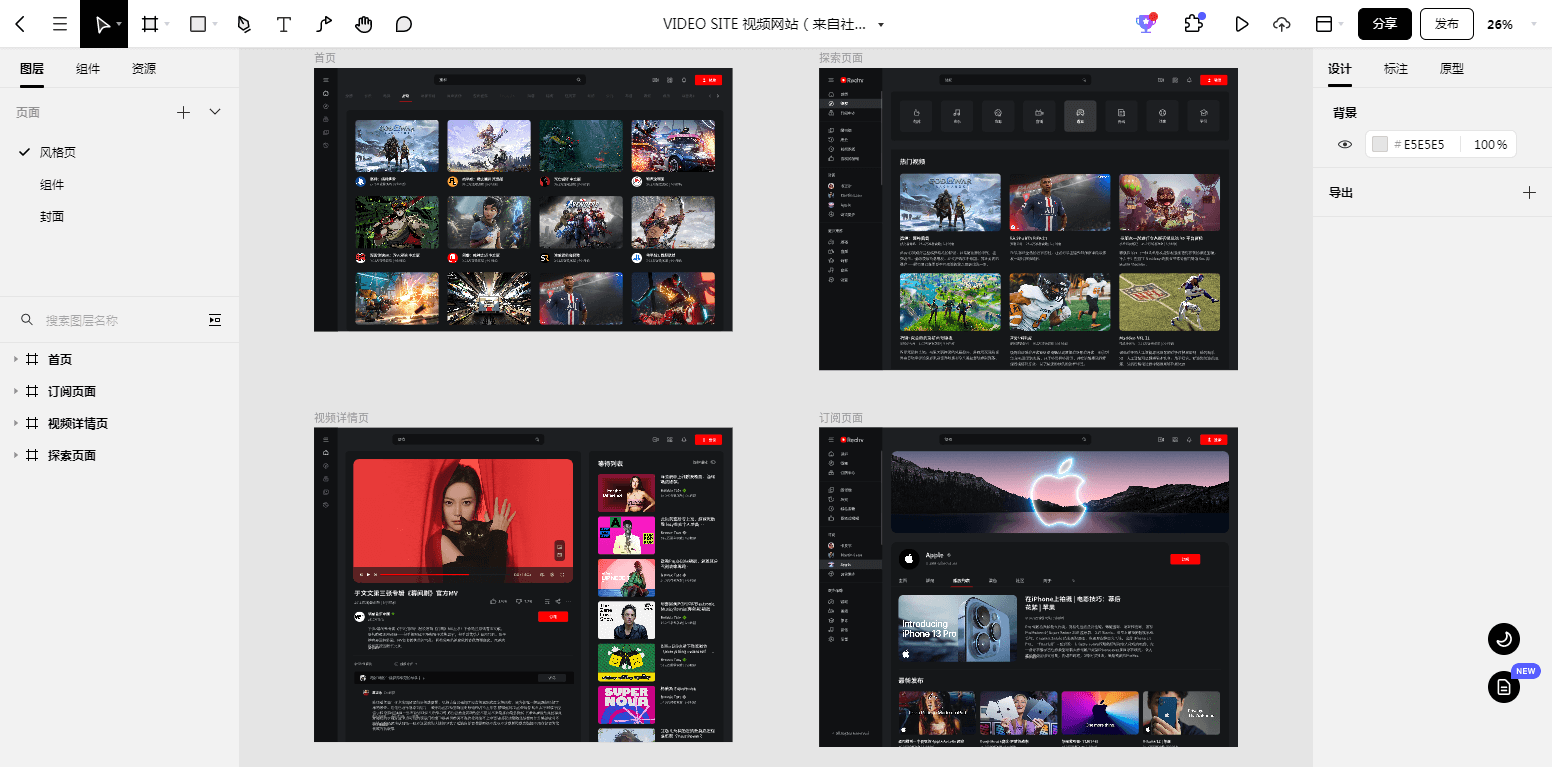Add a new page with plus icon
Image resolution: width=1552 pixels, height=767 pixels.
(x=183, y=112)
